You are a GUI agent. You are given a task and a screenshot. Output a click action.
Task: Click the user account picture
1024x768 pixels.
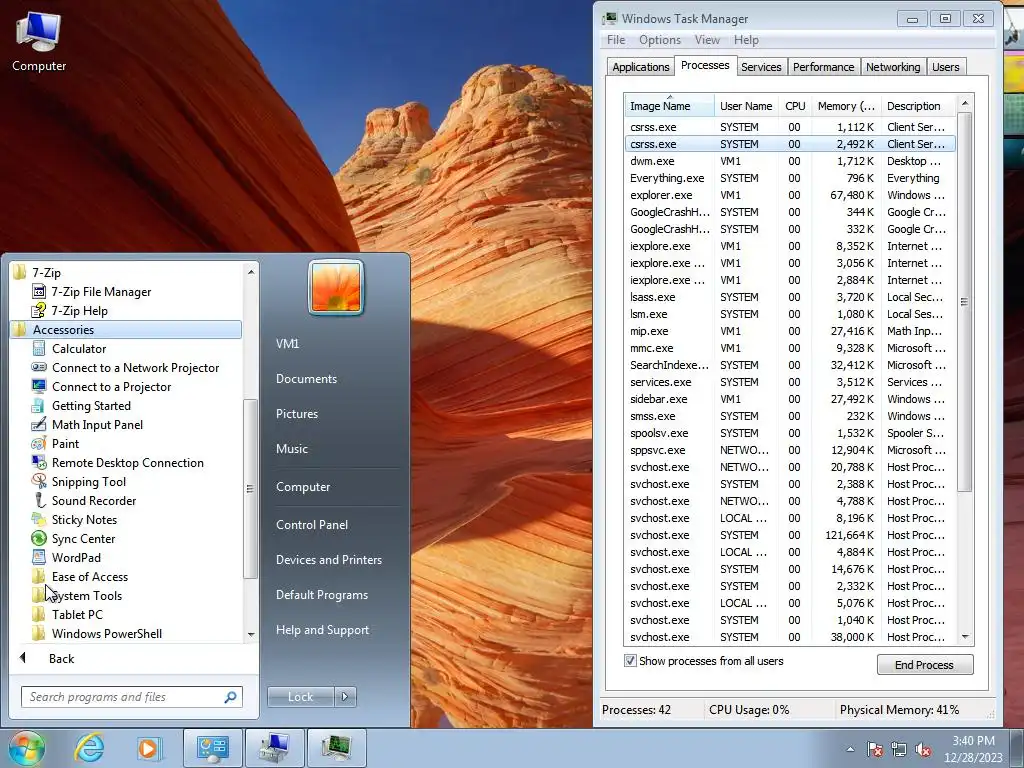(x=336, y=287)
